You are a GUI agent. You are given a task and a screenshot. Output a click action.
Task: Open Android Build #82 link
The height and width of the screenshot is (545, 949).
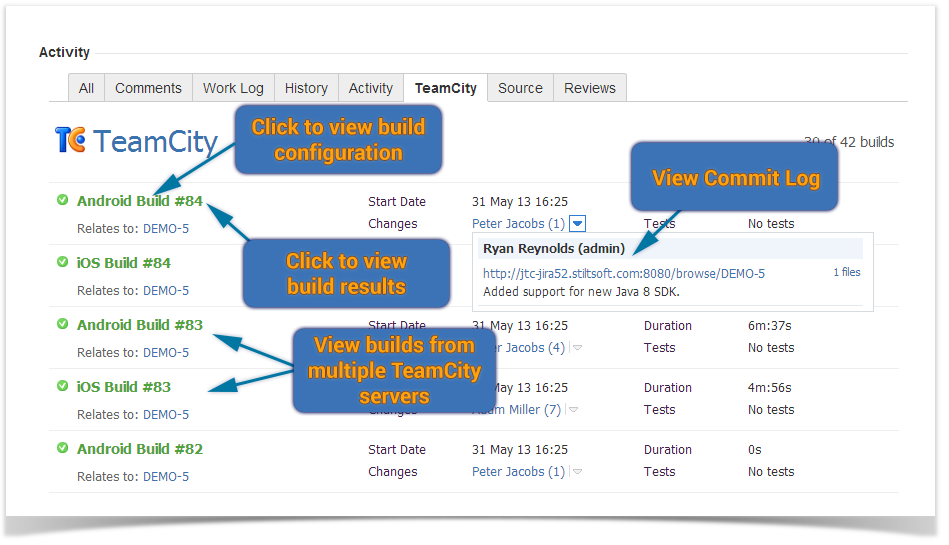(140, 449)
